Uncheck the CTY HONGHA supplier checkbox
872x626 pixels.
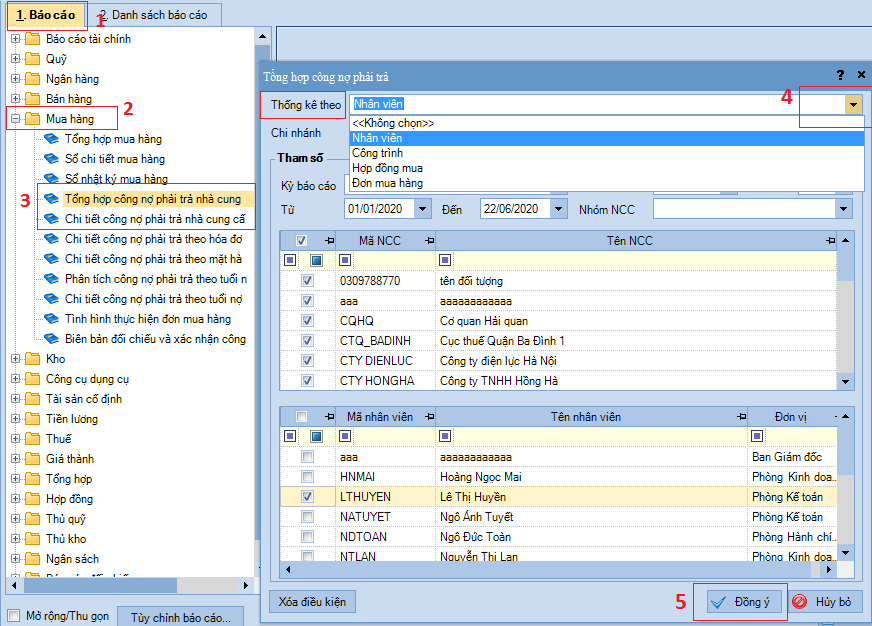point(307,381)
